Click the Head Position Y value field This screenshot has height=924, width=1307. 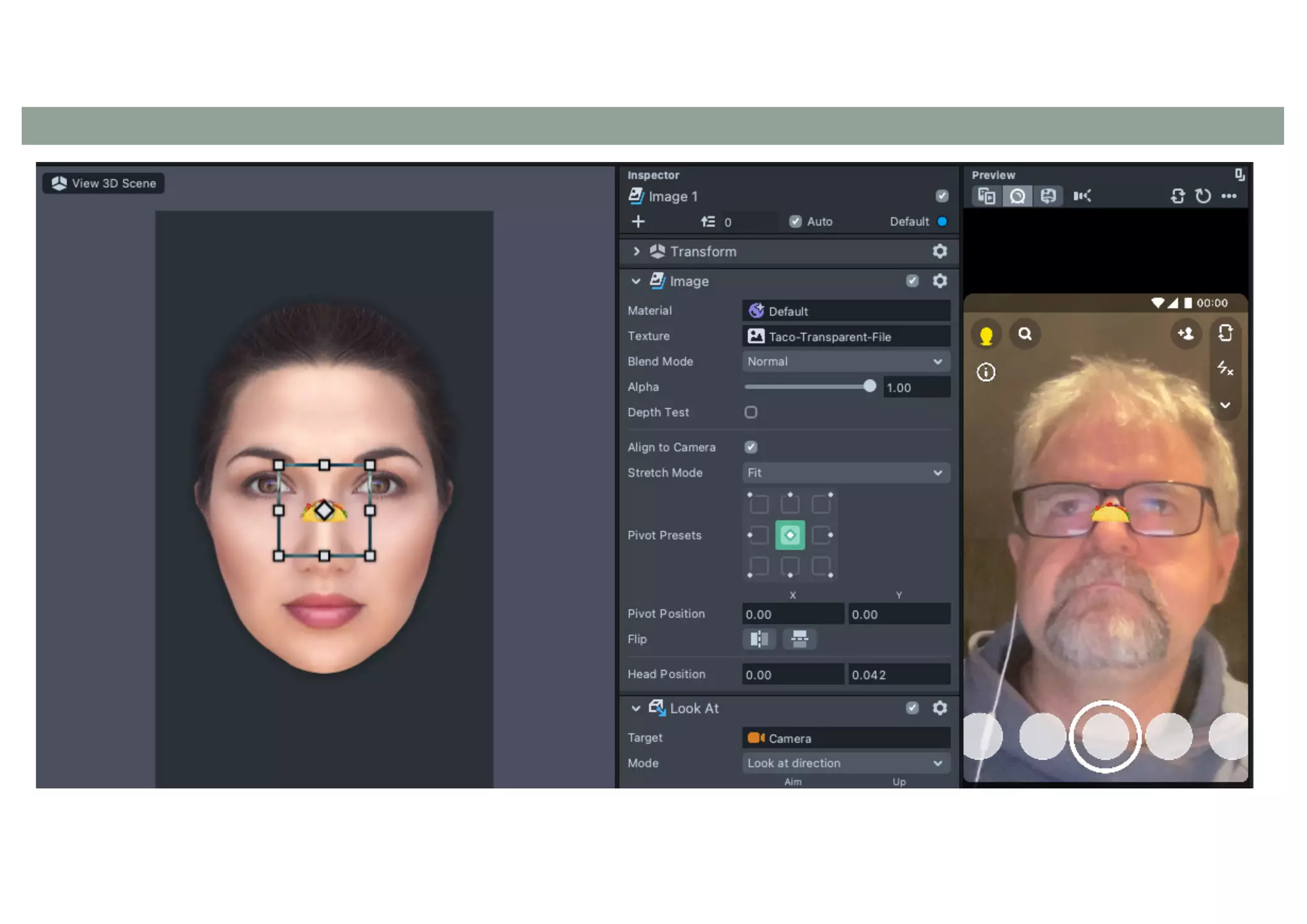898,674
